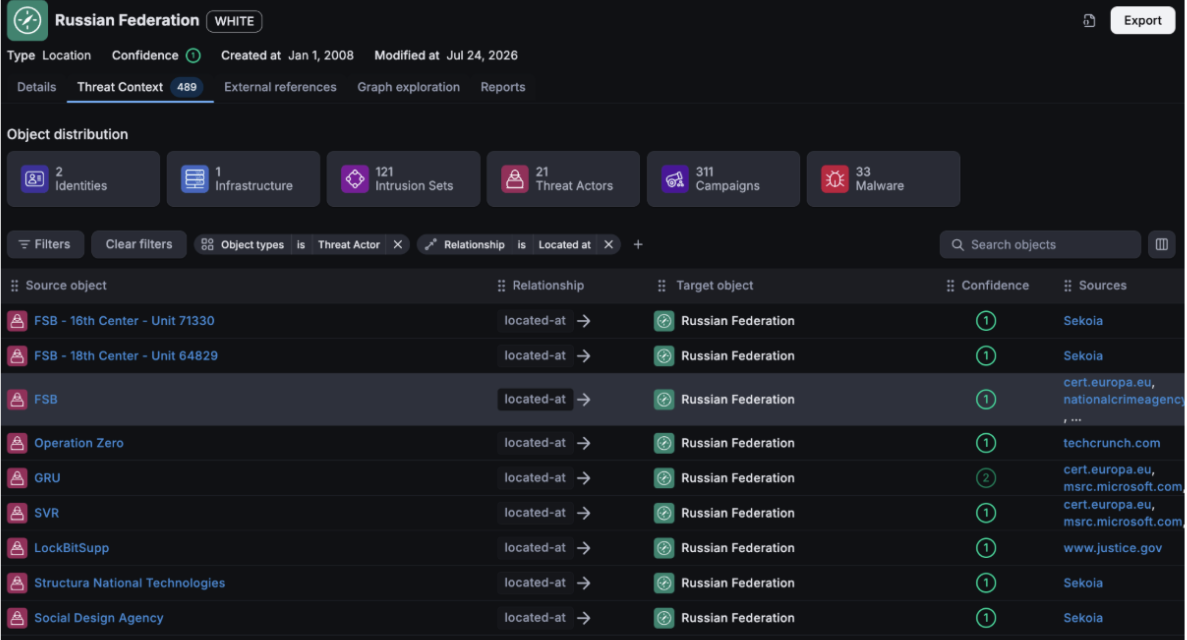Open FSB - 18th Center - Unit 64829
The height and width of the screenshot is (640, 1187).
126,356
